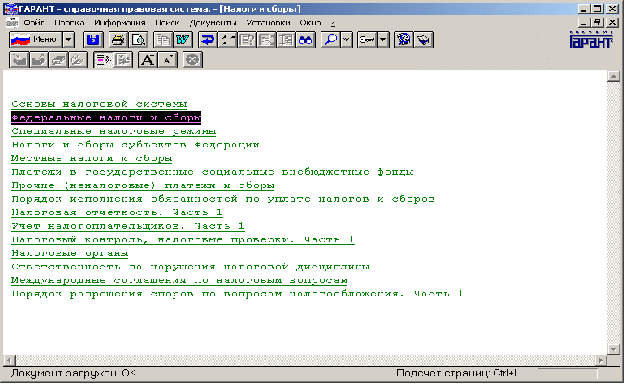Click the globe icon in toolbar

point(404,40)
